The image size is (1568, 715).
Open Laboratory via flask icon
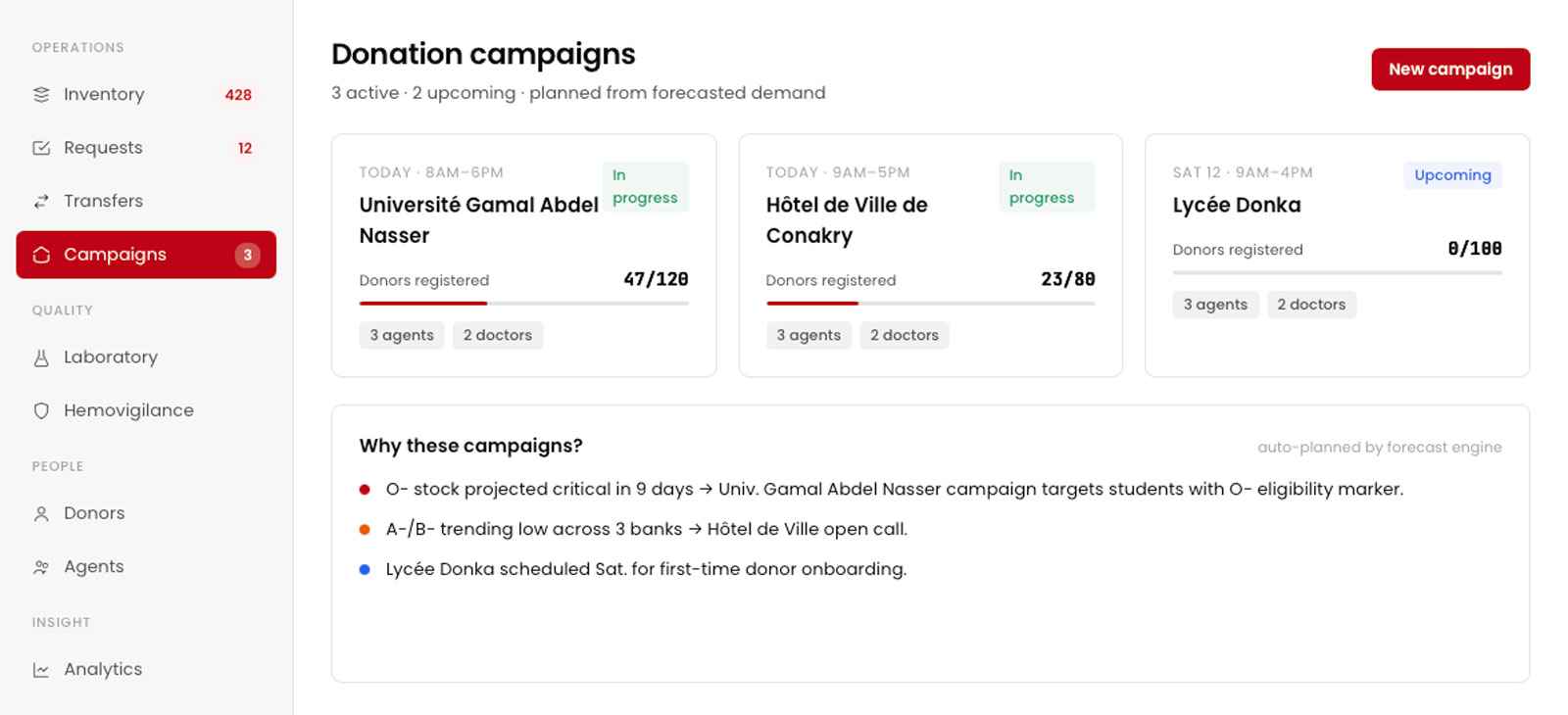coord(41,357)
